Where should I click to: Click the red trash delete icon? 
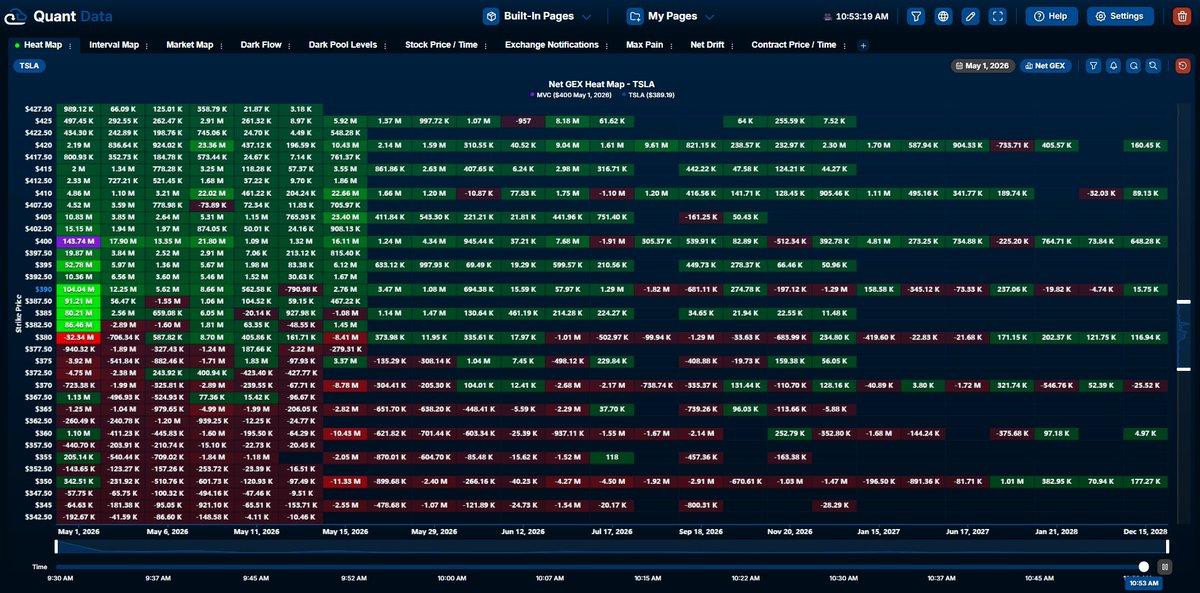coord(1181,16)
